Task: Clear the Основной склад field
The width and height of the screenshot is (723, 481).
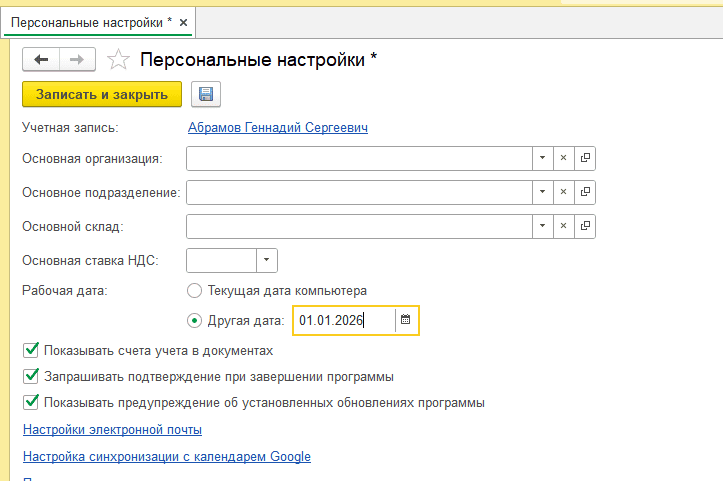Action: pyautogui.click(x=563, y=226)
